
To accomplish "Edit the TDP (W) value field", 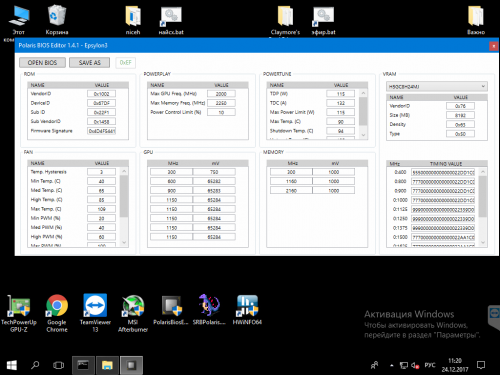I will pos(341,94).
